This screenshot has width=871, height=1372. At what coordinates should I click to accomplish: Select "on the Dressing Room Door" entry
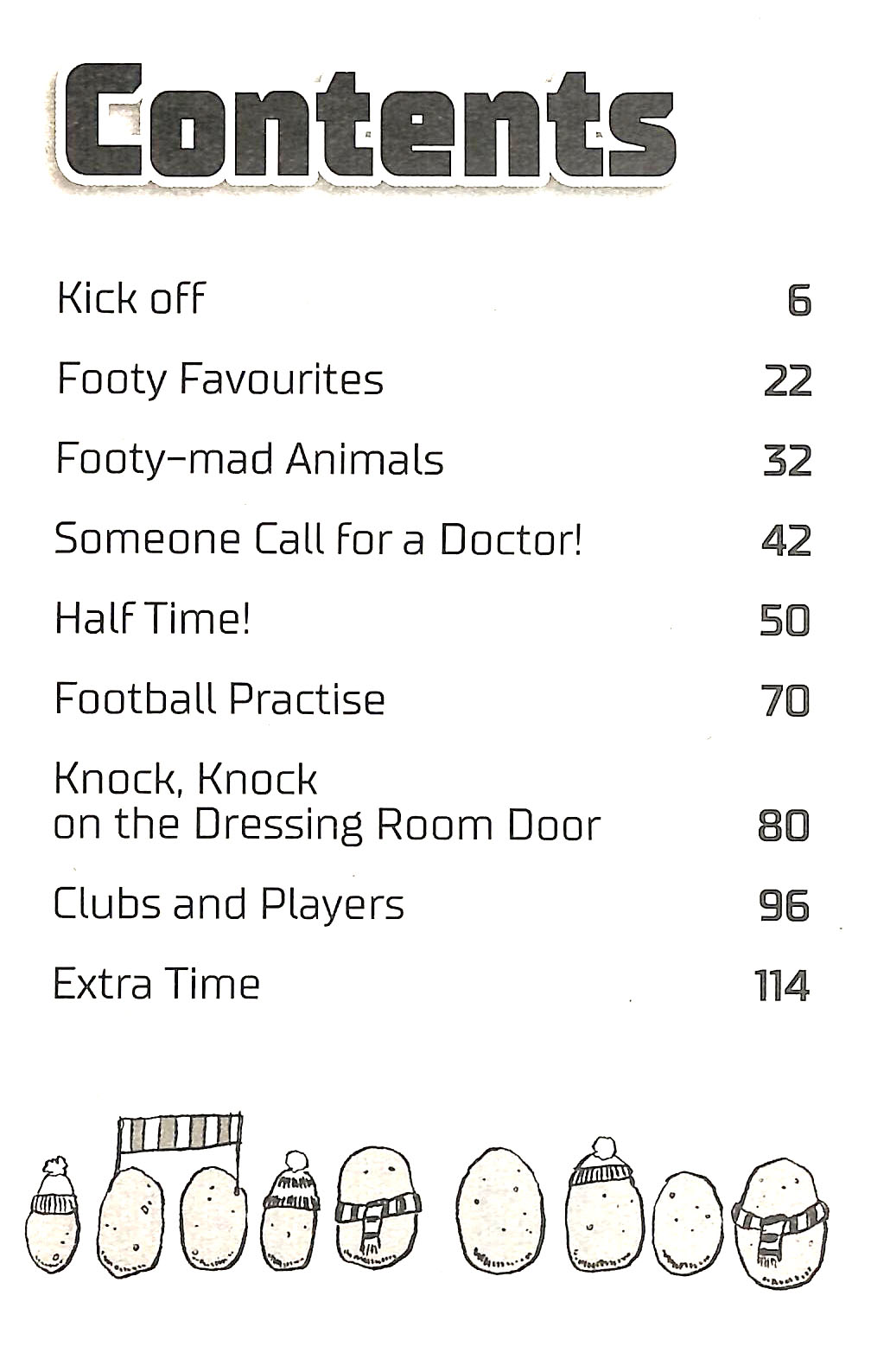click(327, 825)
